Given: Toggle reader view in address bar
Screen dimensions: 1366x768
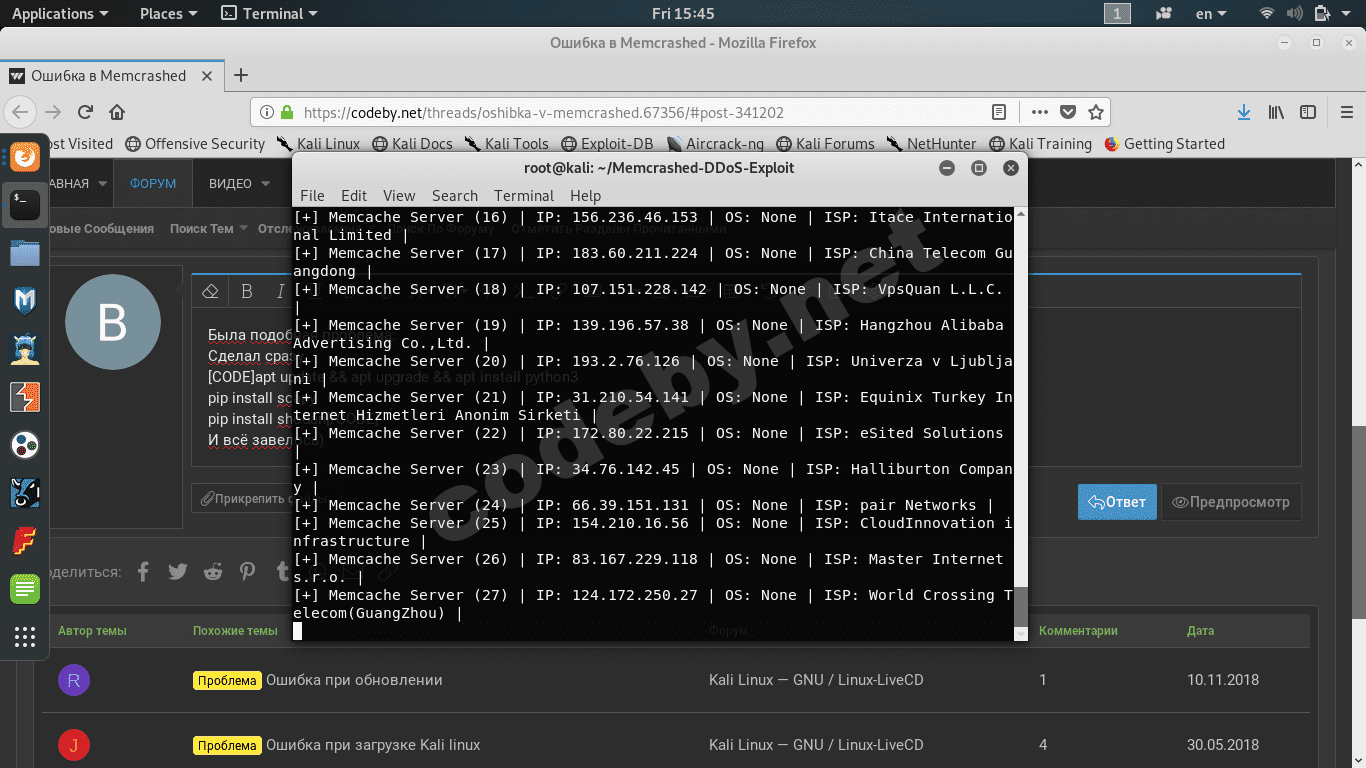Looking at the screenshot, I should [x=999, y=112].
